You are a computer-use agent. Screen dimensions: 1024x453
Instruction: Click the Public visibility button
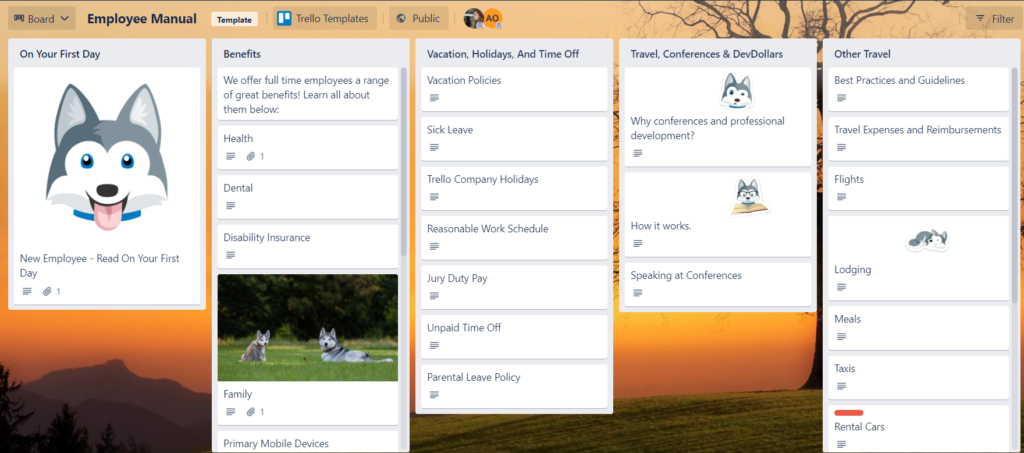(418, 18)
